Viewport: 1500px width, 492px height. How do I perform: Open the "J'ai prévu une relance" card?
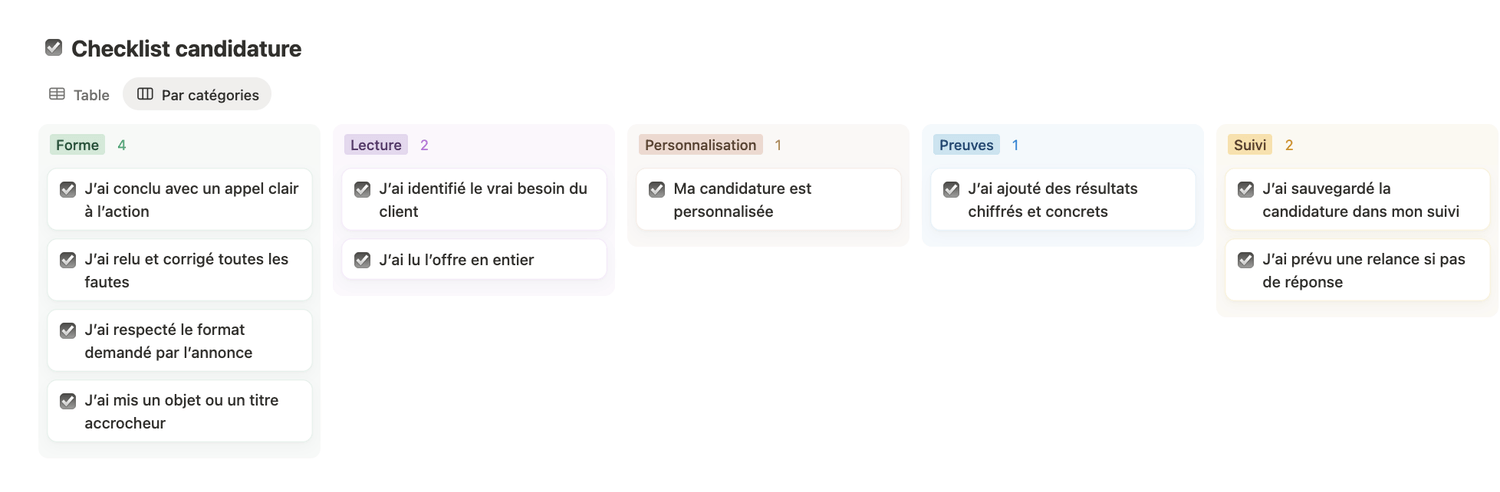pos(1363,270)
